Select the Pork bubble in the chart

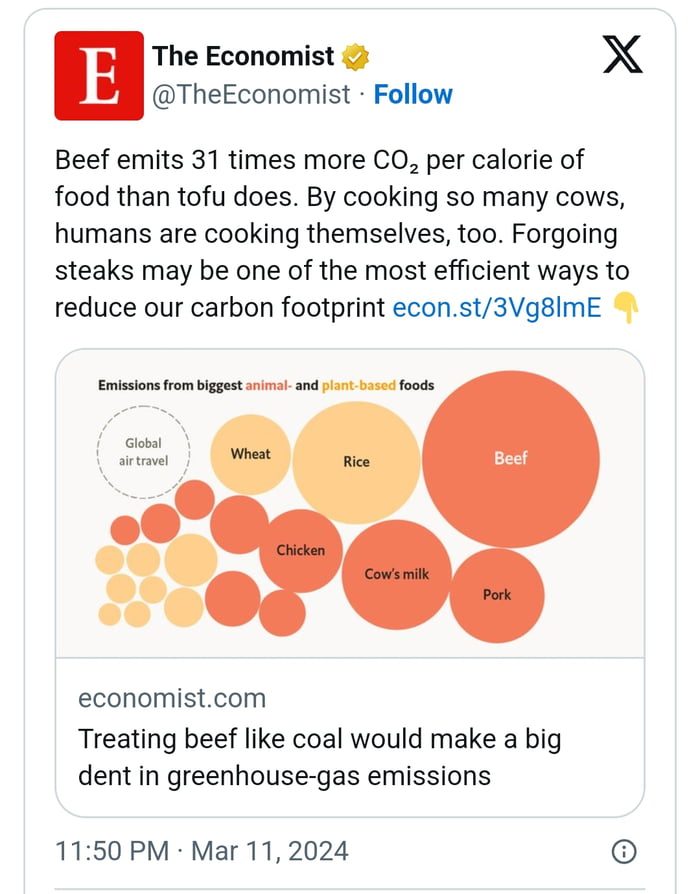498,595
